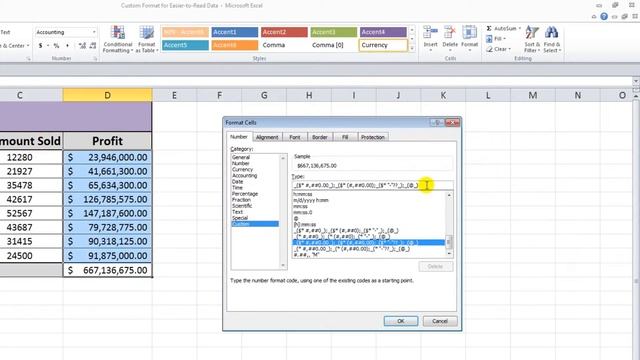Expand accounting dollar format dropdown arrow
Screen dimensions: 640x360
click(48, 46)
